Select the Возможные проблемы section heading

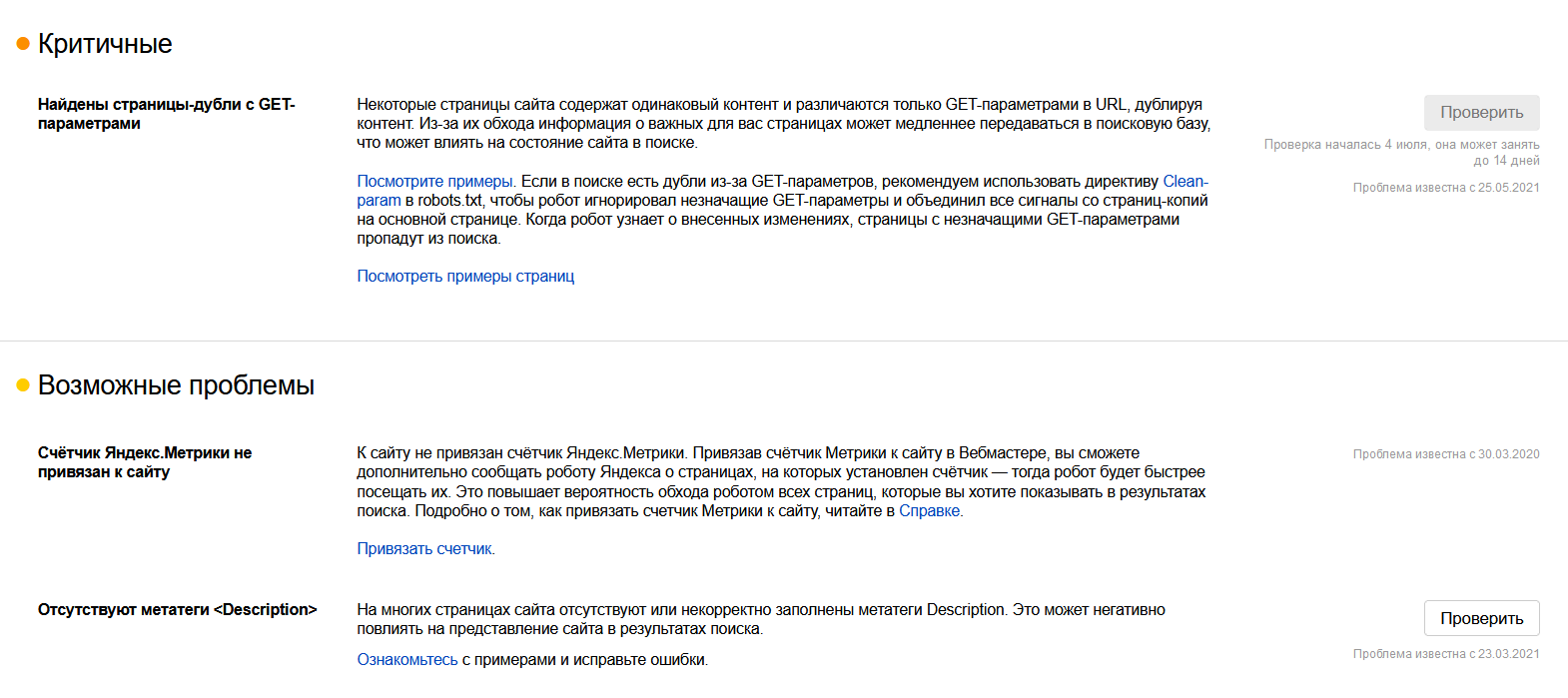pyautogui.click(x=176, y=385)
